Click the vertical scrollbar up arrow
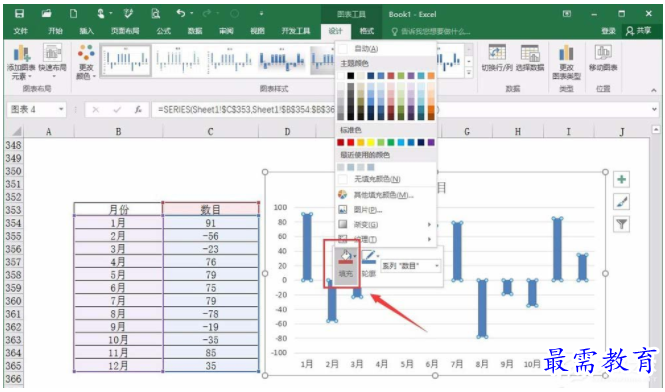 pos(656,129)
